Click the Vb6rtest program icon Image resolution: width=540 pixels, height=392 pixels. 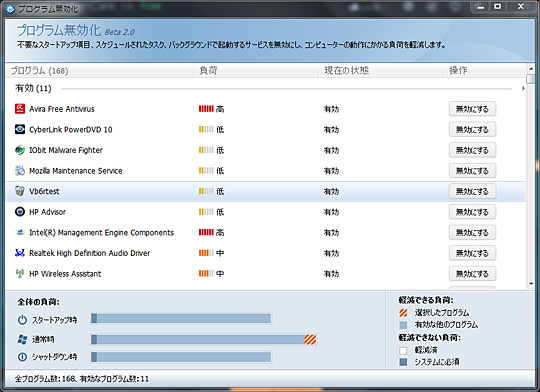pos(20,191)
